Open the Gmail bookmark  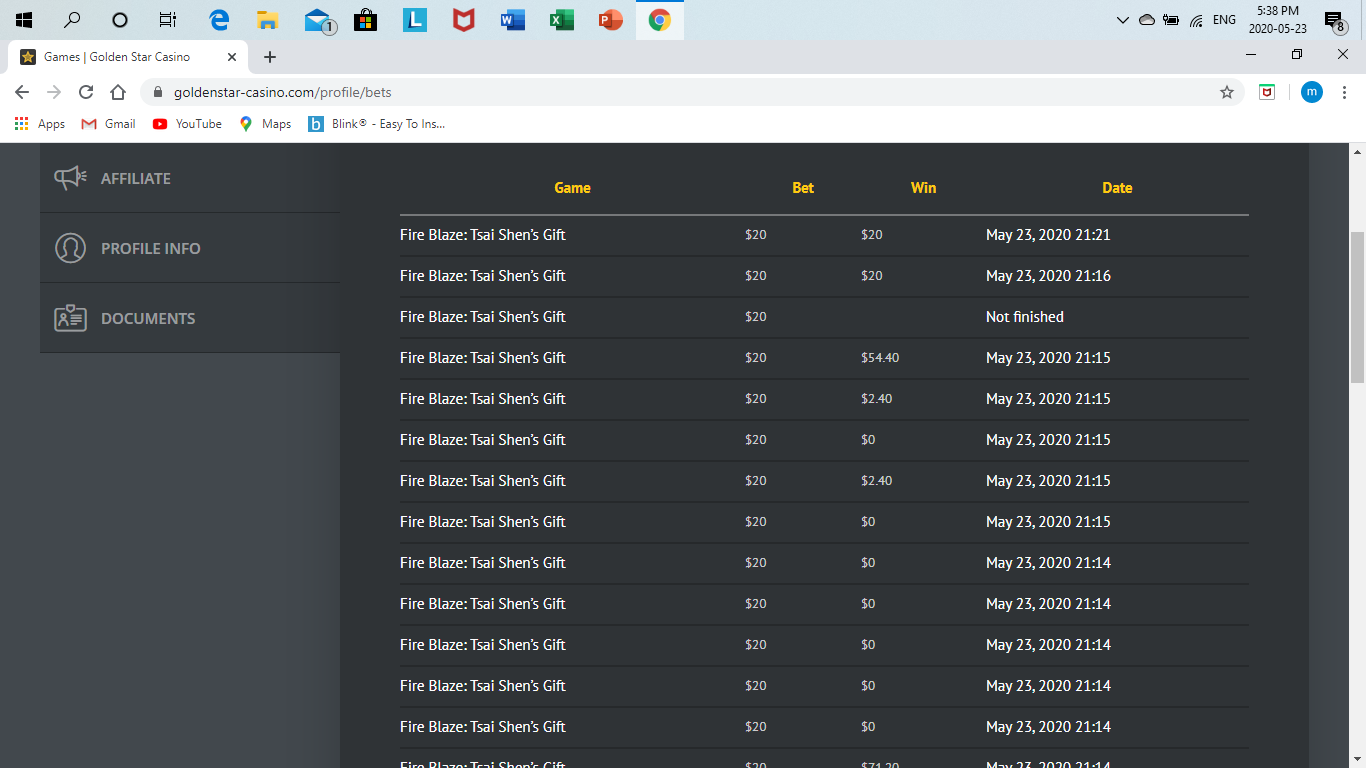[x=108, y=124]
